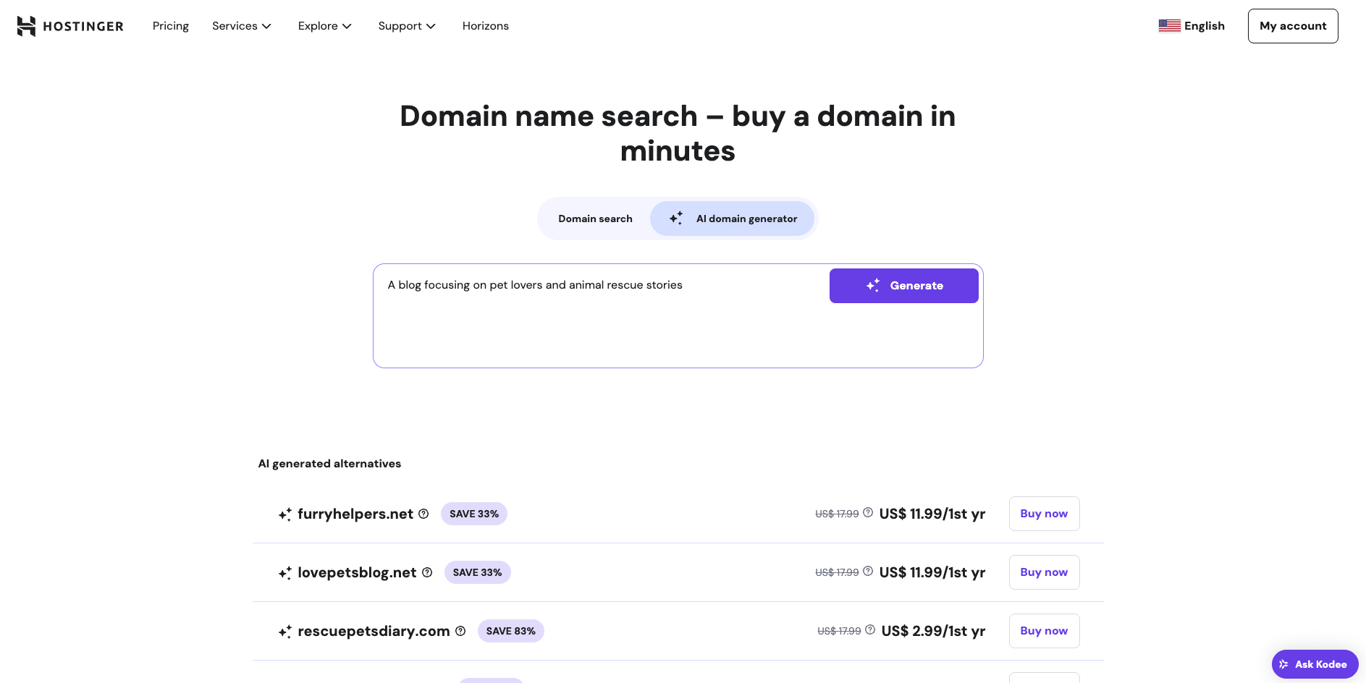Click the Generate button
1366x683 pixels.
click(903, 285)
